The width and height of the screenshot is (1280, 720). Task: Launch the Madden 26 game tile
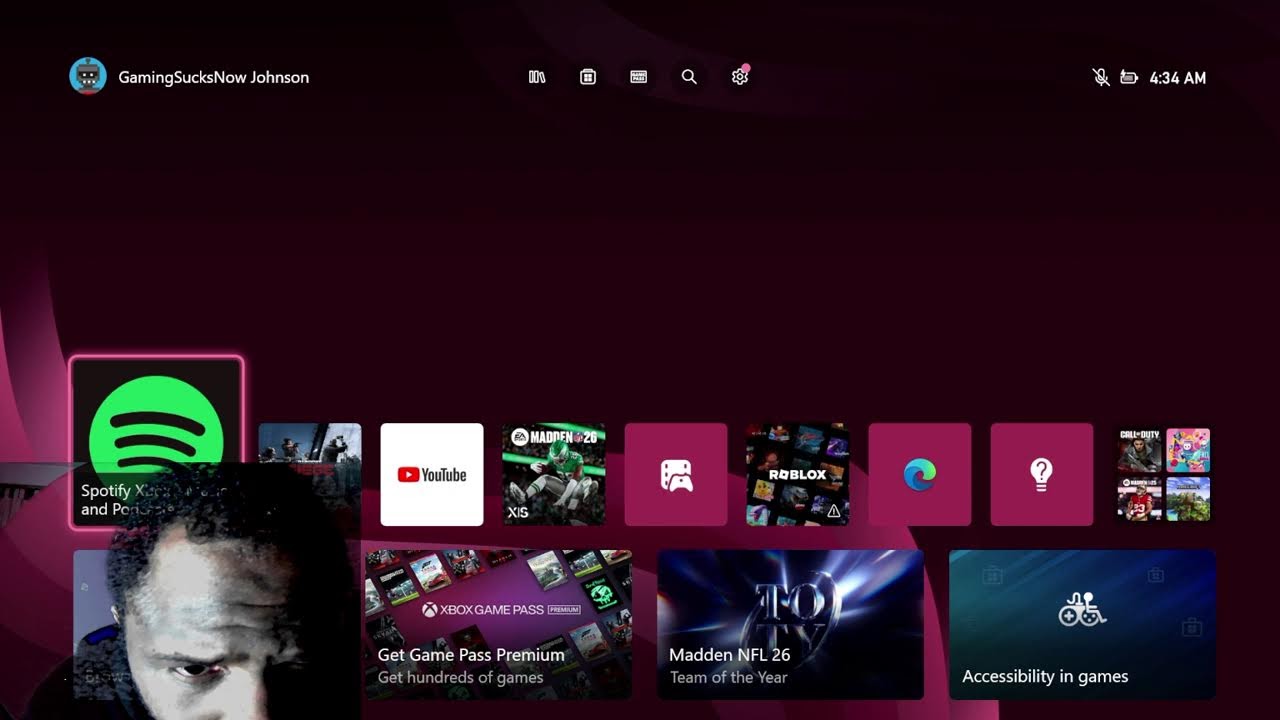tap(554, 474)
